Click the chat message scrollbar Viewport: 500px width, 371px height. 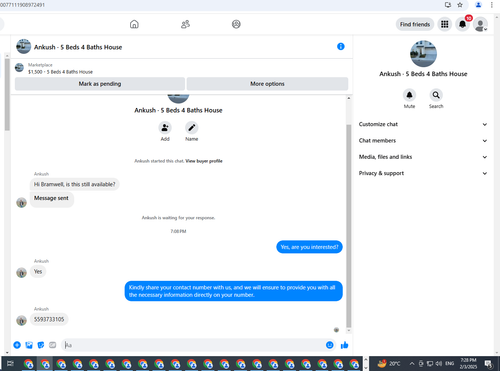349,226
